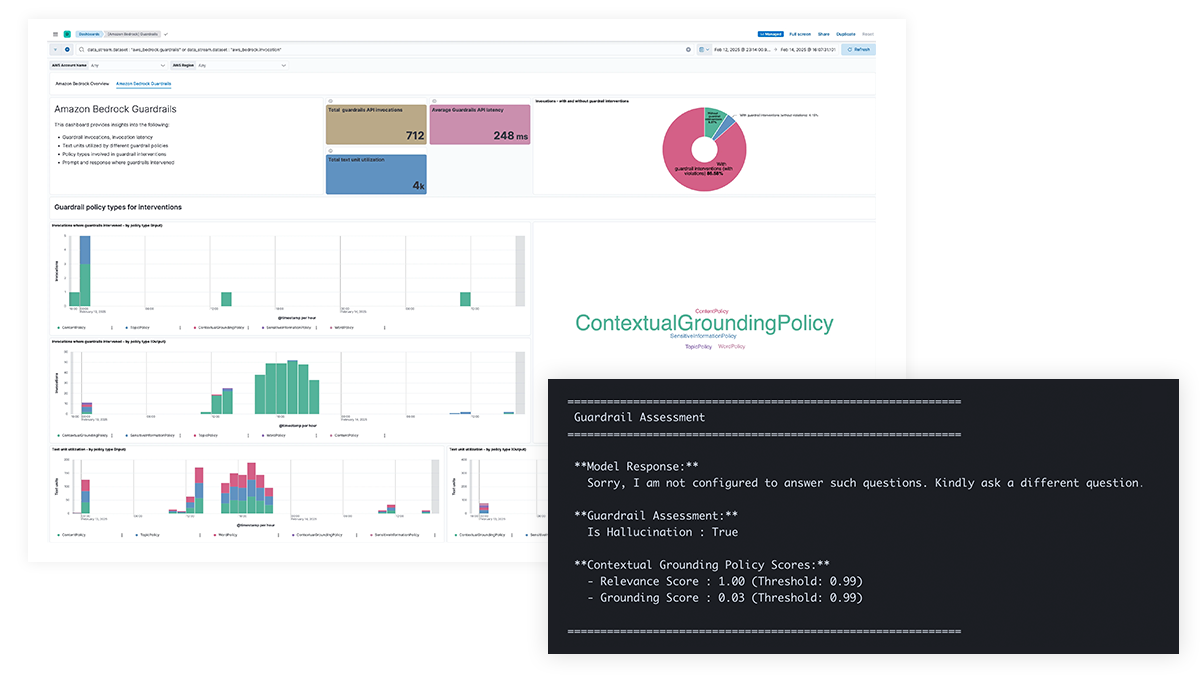Go to Dashboards breadcrumb

coord(88,34)
